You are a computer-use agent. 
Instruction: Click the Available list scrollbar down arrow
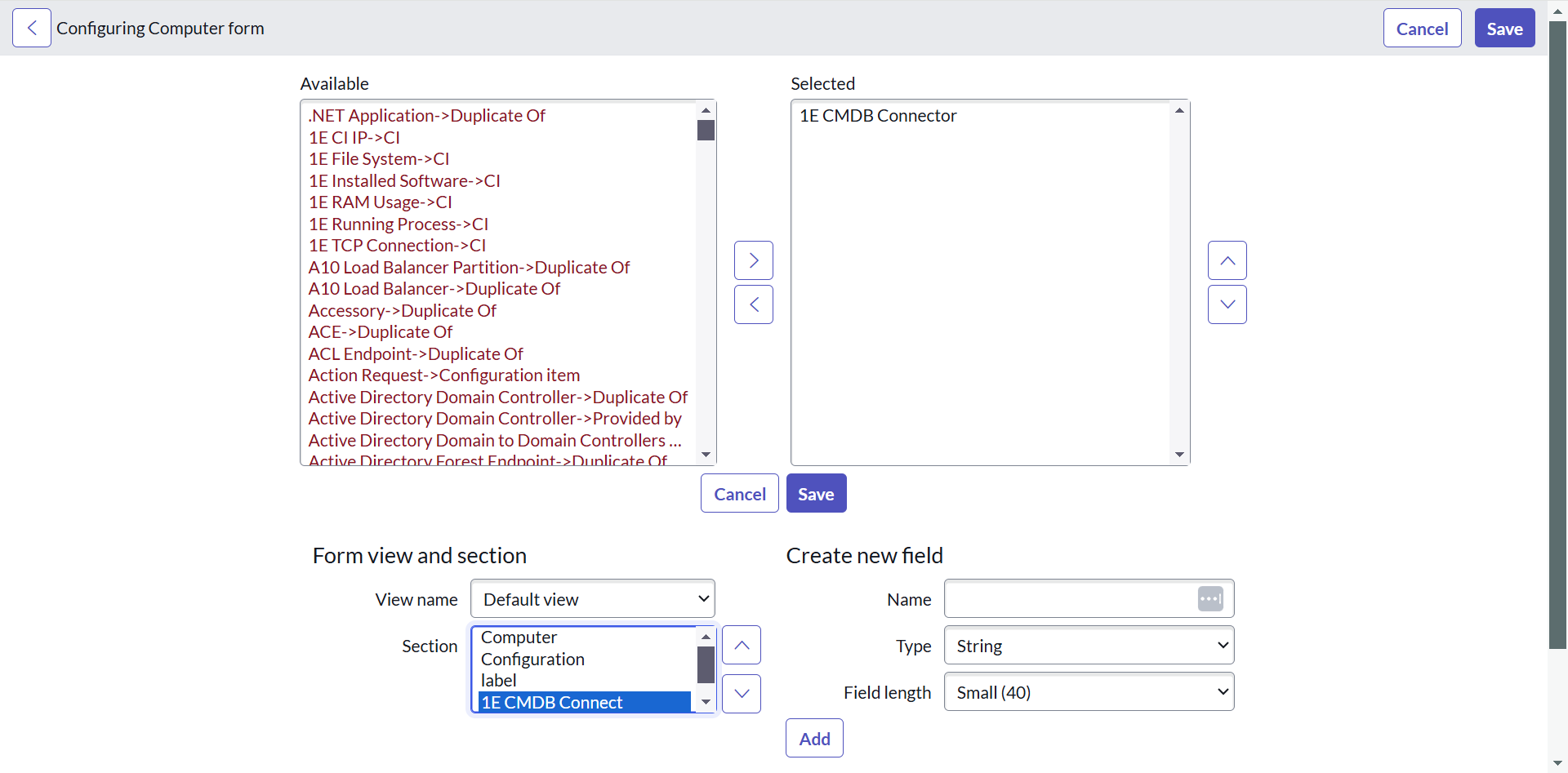[x=706, y=455]
